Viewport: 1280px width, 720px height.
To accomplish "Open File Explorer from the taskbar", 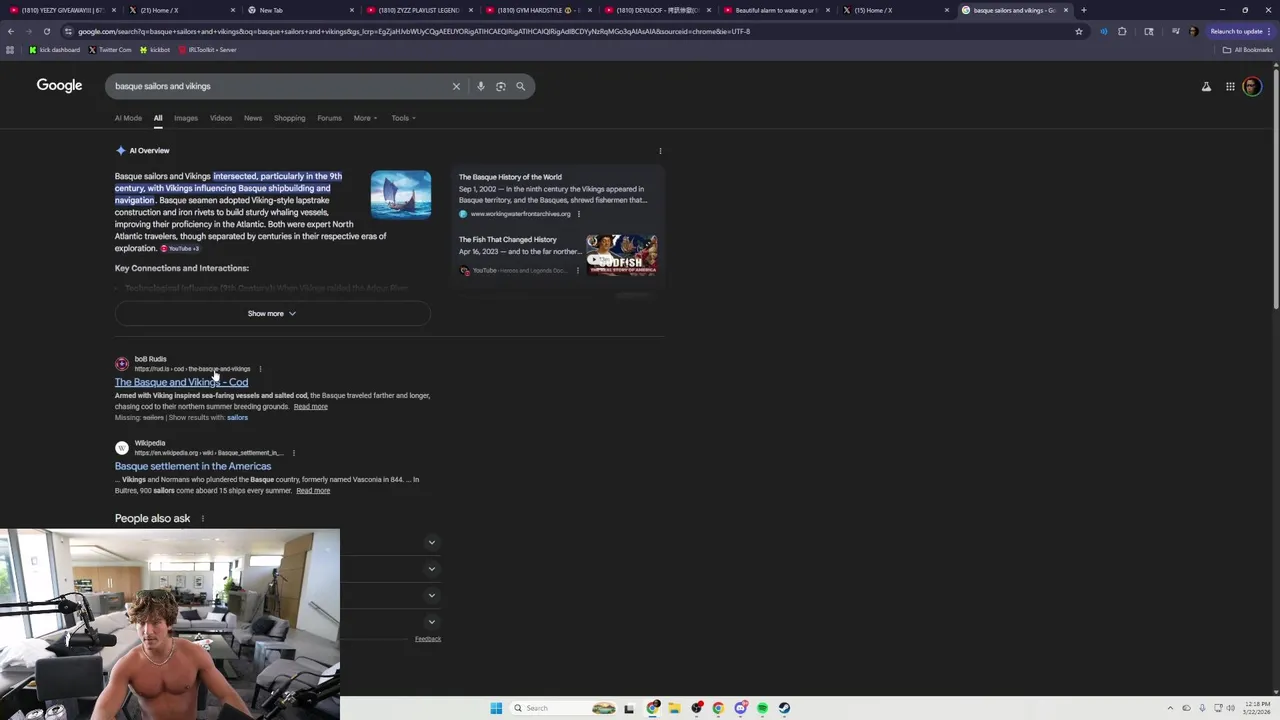I will tap(674, 708).
